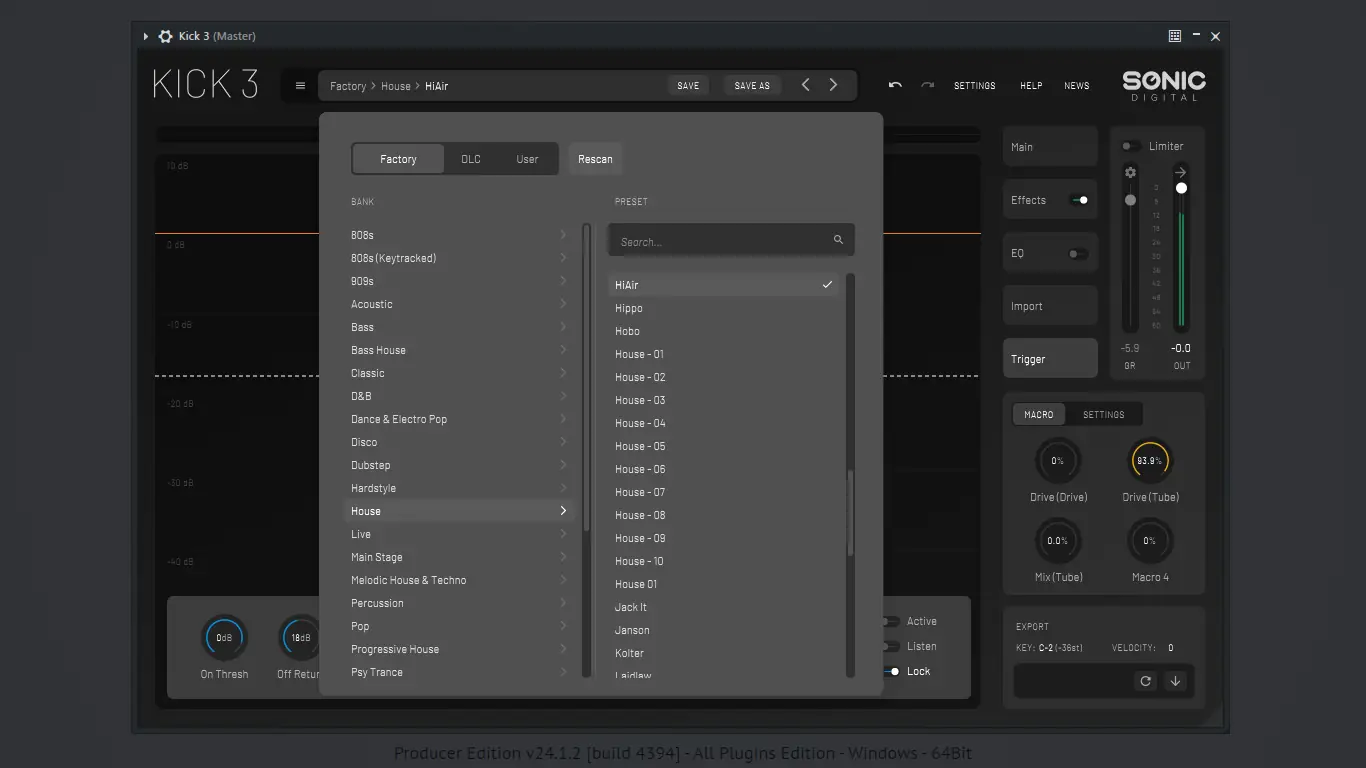Click the refresh icon in Export panel

click(x=1146, y=681)
